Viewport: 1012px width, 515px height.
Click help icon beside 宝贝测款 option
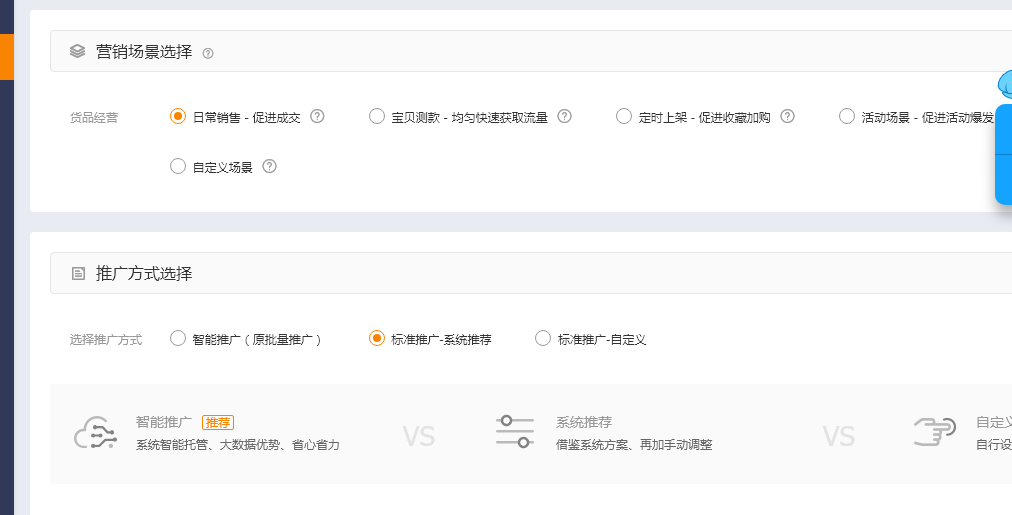(x=564, y=116)
